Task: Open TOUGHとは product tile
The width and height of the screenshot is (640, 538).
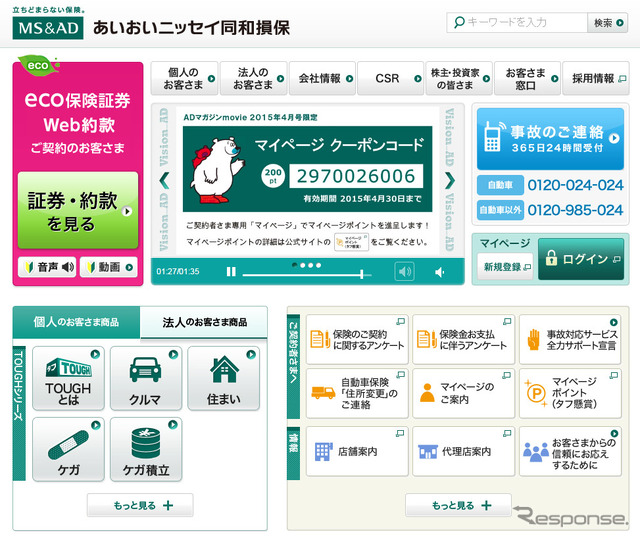Action: 68,378
